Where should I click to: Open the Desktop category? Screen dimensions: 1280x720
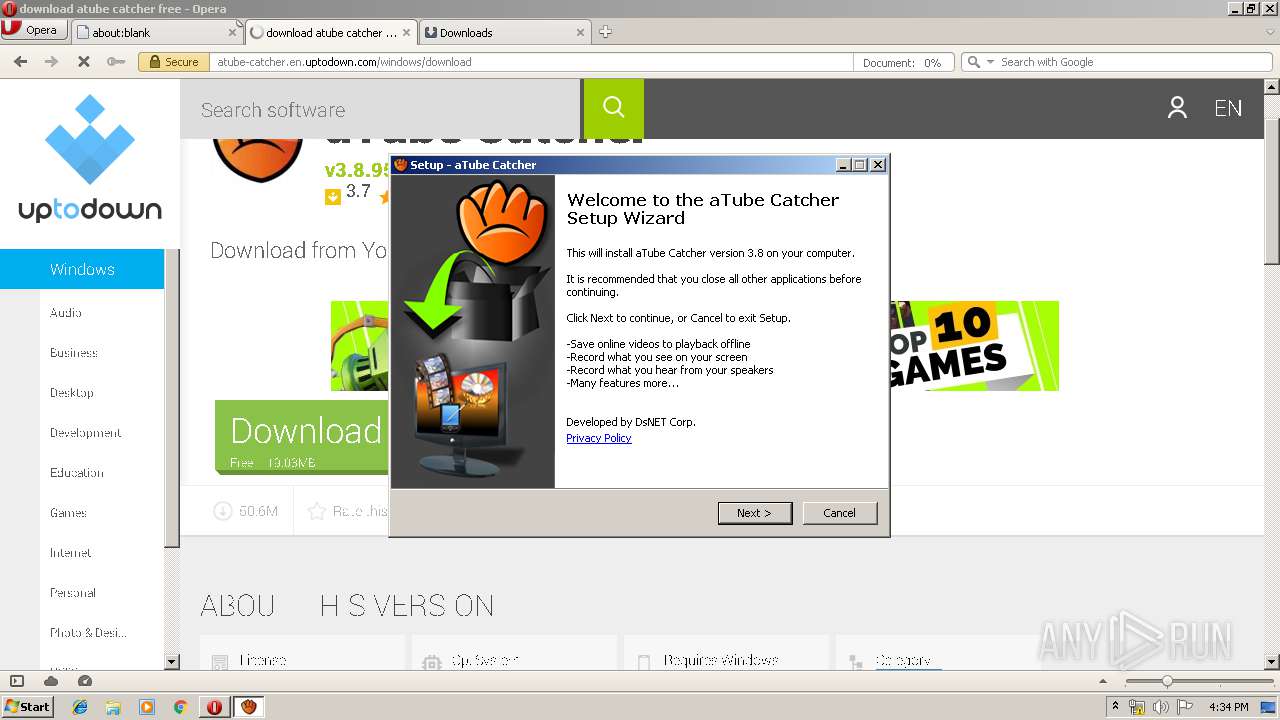click(x=72, y=392)
